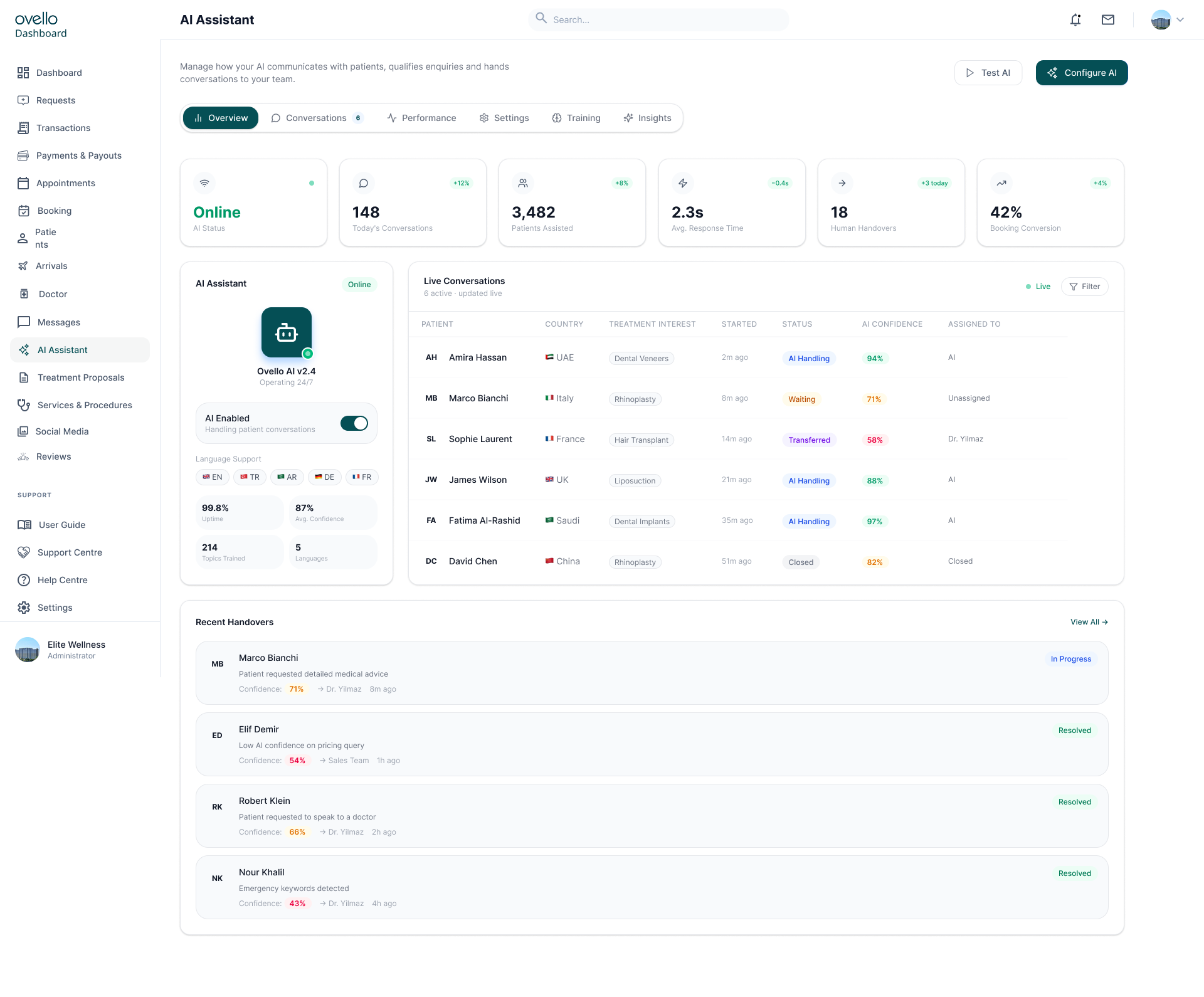
Task: Open the notifications bell icon
Action: [x=1075, y=20]
